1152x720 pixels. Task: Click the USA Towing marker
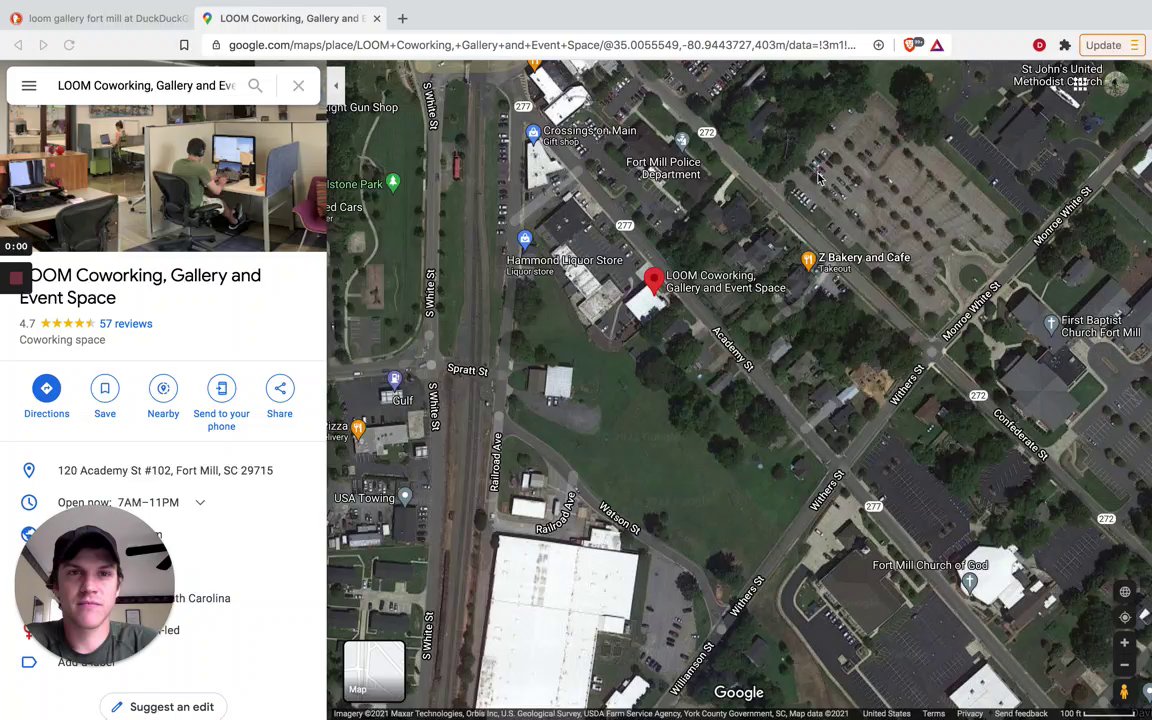[x=405, y=496]
